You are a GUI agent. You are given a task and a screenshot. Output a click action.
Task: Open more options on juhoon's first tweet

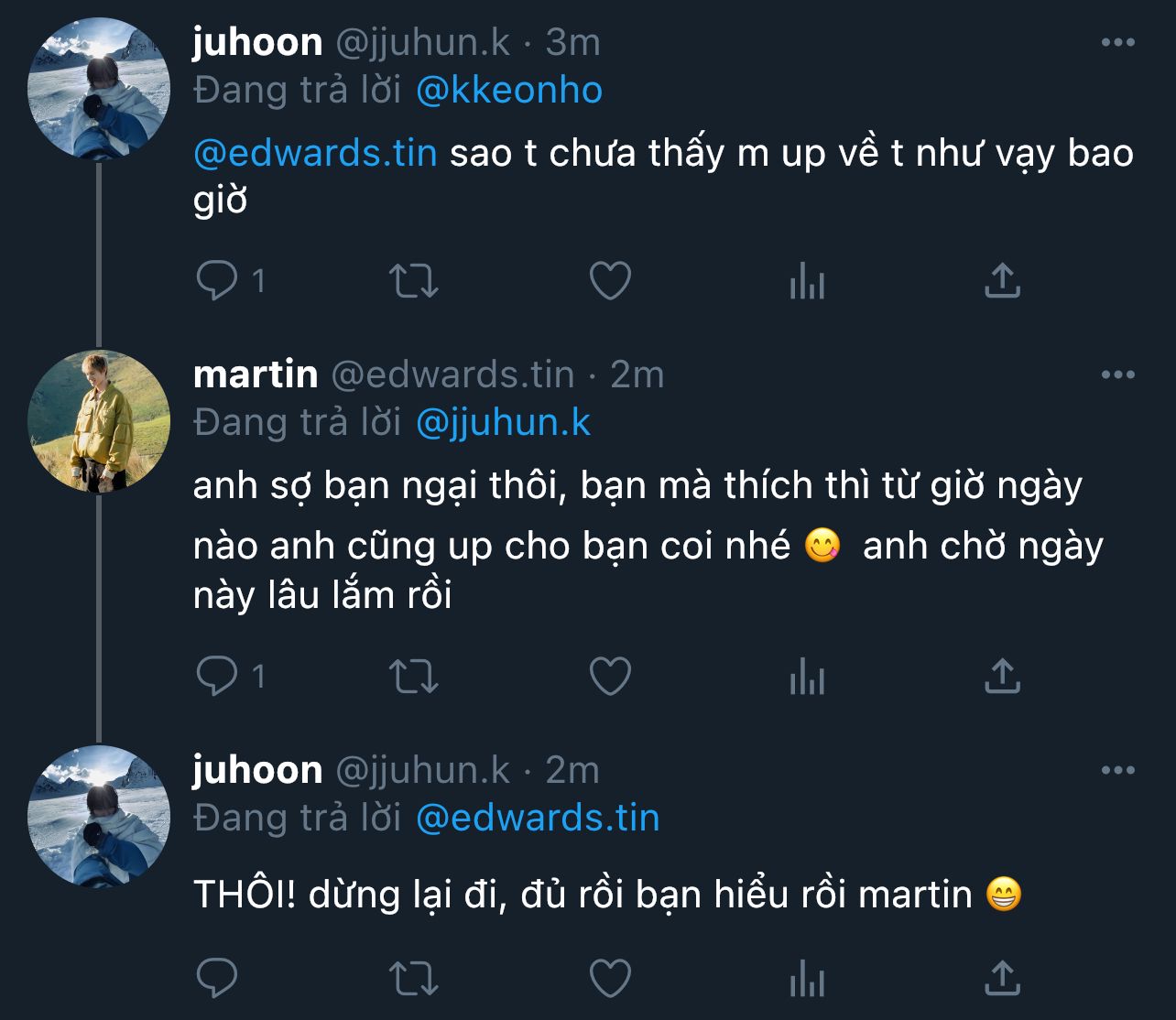click(x=1117, y=42)
